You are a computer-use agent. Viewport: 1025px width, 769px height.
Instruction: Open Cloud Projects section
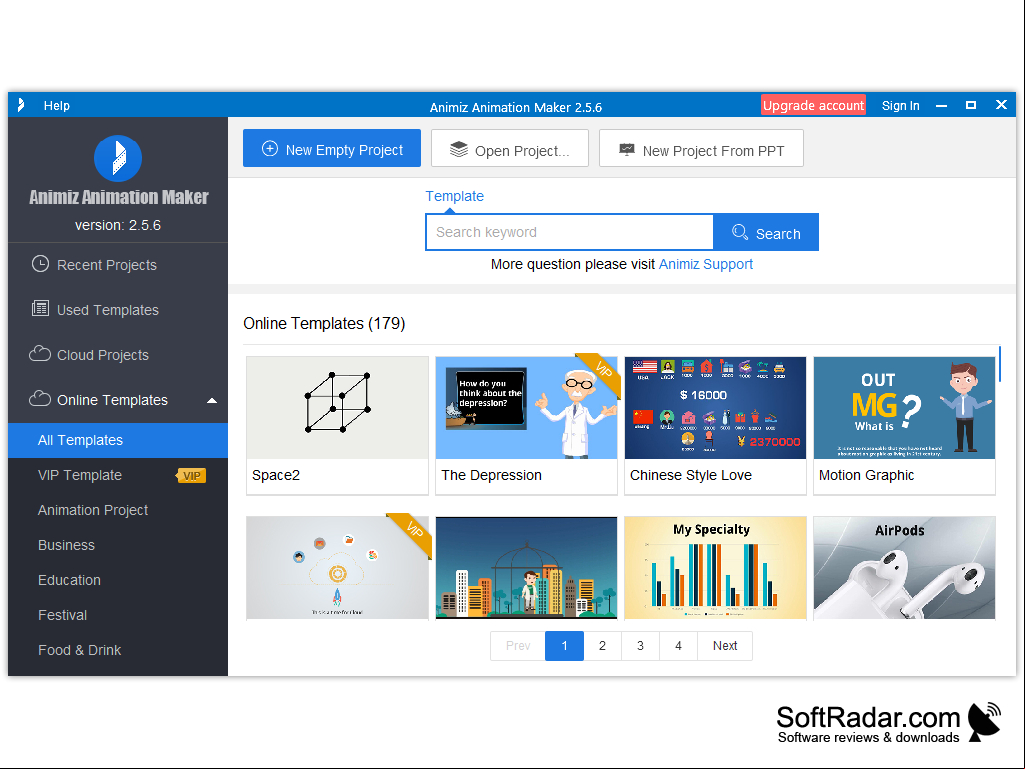(x=118, y=355)
